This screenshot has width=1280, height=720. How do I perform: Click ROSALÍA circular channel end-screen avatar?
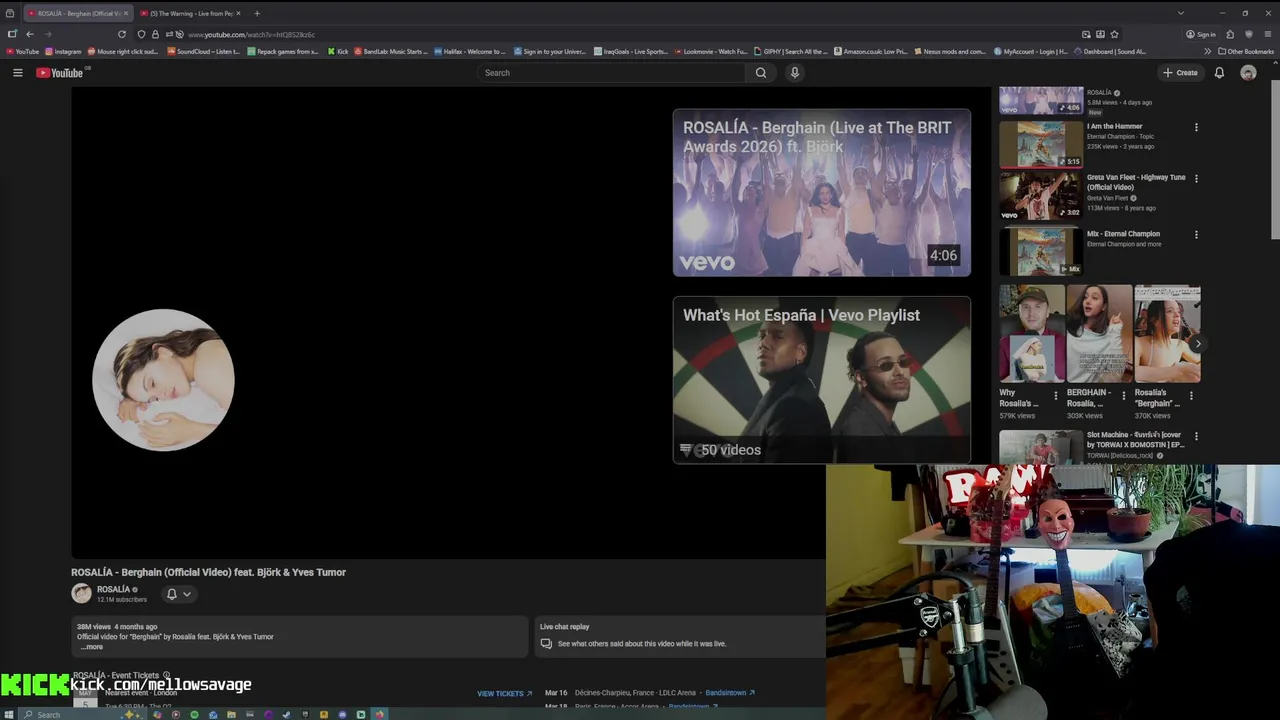click(x=163, y=380)
